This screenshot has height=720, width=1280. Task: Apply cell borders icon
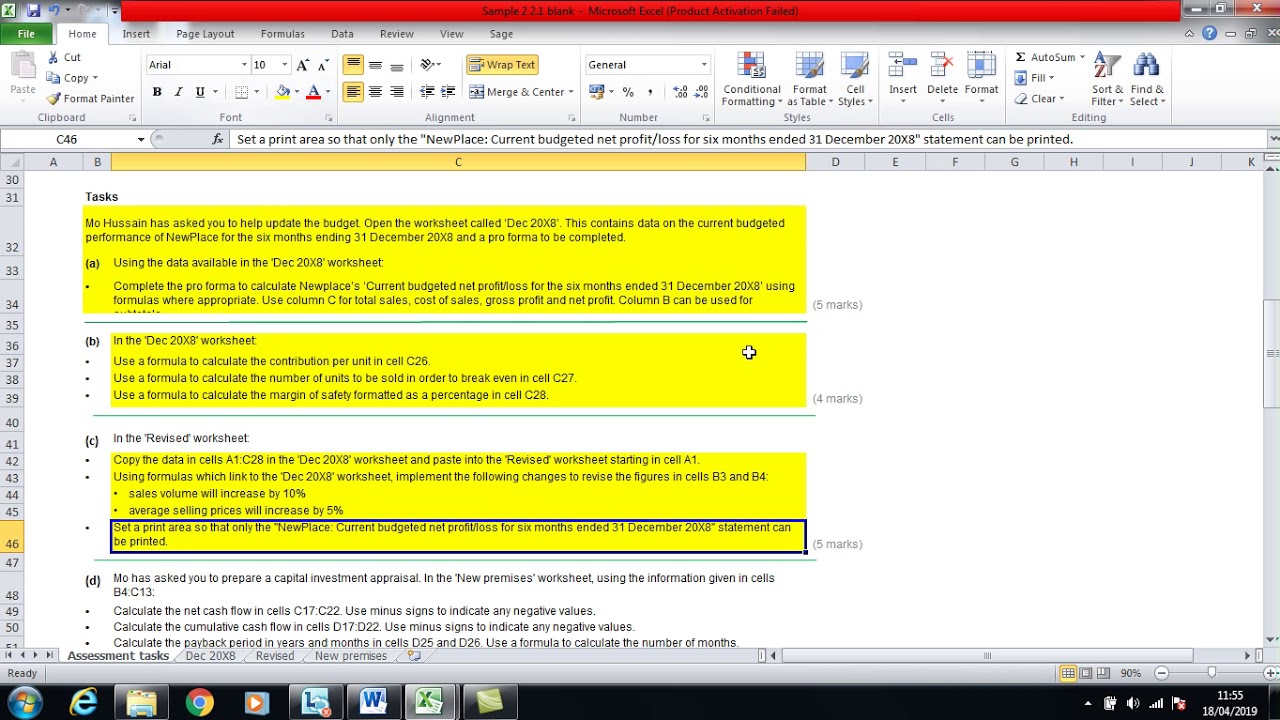point(241,92)
